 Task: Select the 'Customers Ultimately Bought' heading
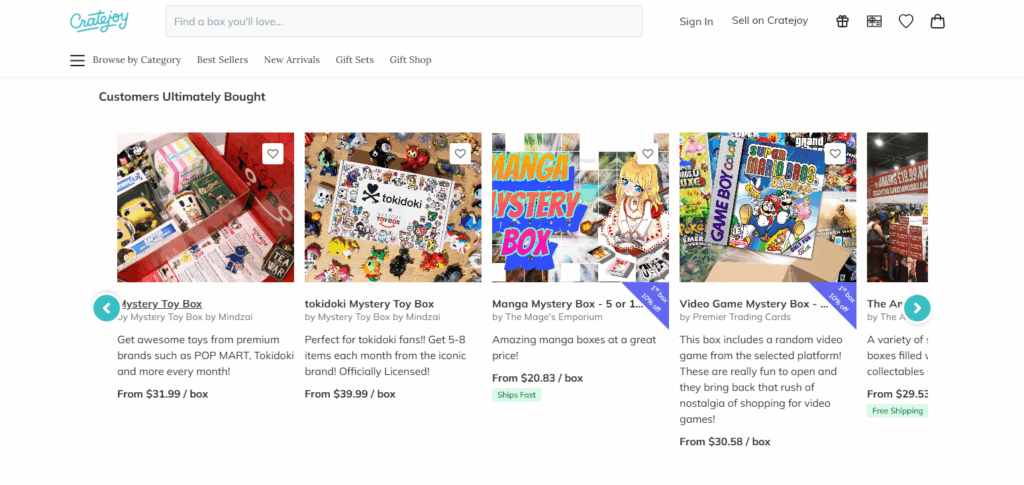[182, 97]
